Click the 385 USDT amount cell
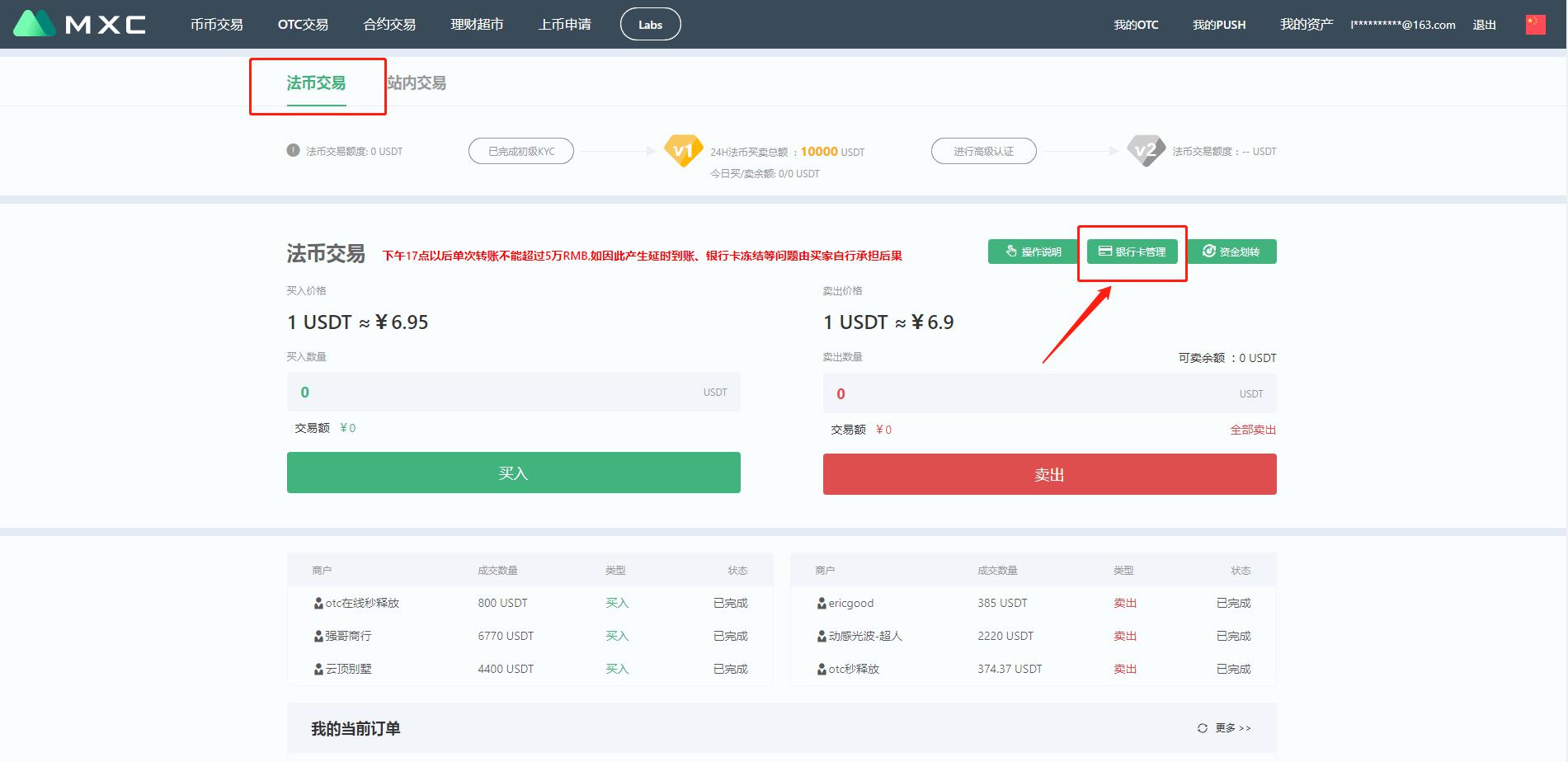 1003,603
